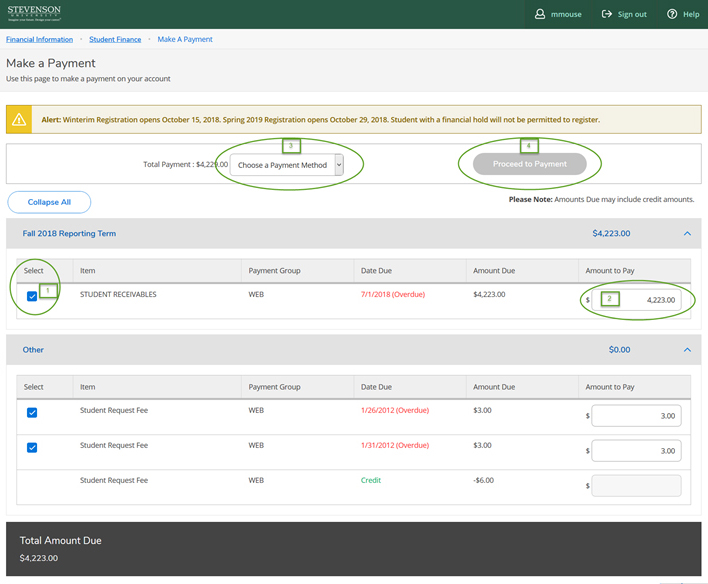This screenshot has width=708, height=584.
Task: Click the Help question mark icon
Action: point(672,14)
